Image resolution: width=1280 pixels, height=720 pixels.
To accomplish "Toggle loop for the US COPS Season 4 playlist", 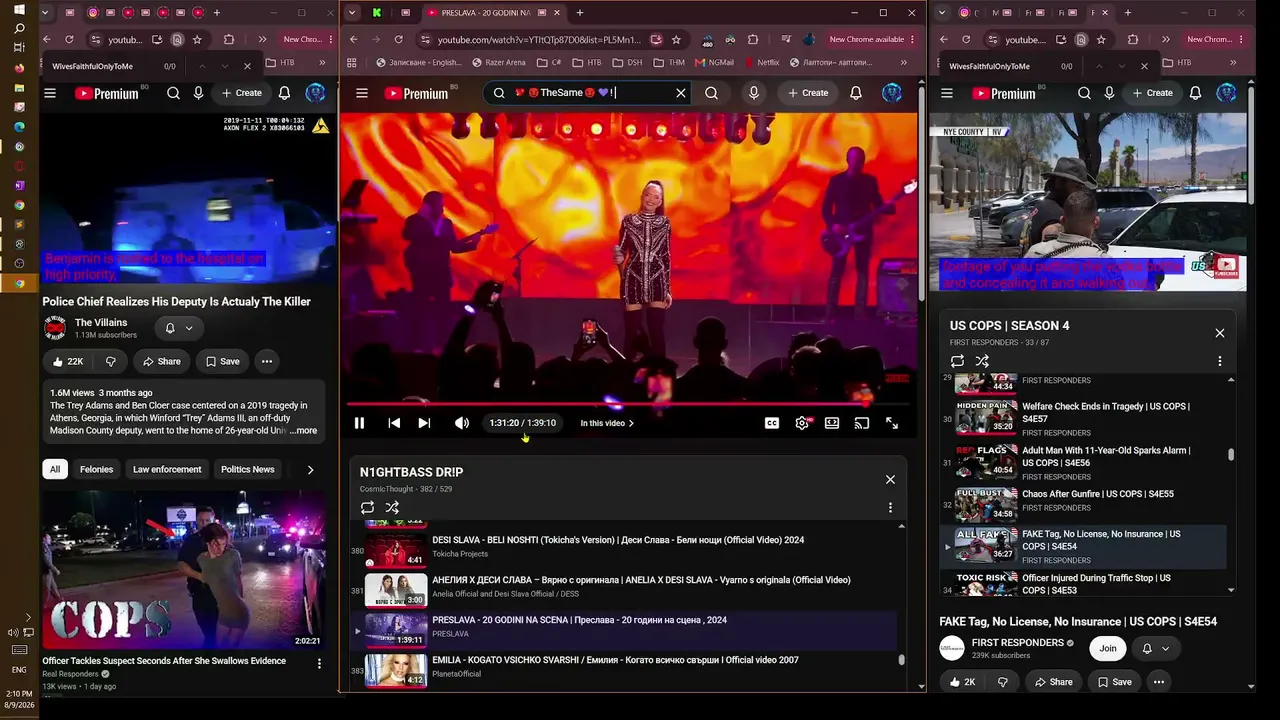I will click(957, 361).
